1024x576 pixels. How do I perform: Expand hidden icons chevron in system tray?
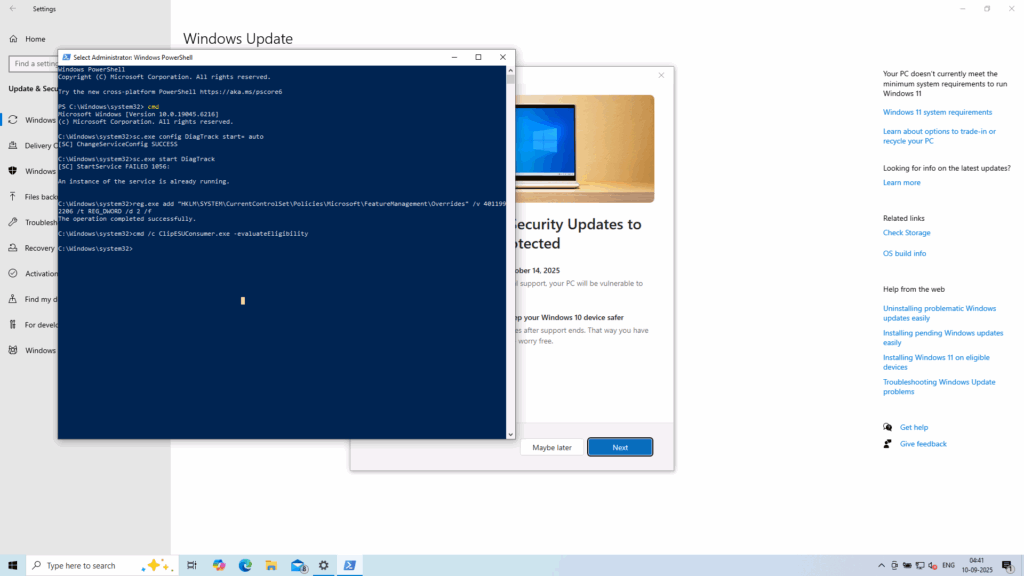[882, 565]
